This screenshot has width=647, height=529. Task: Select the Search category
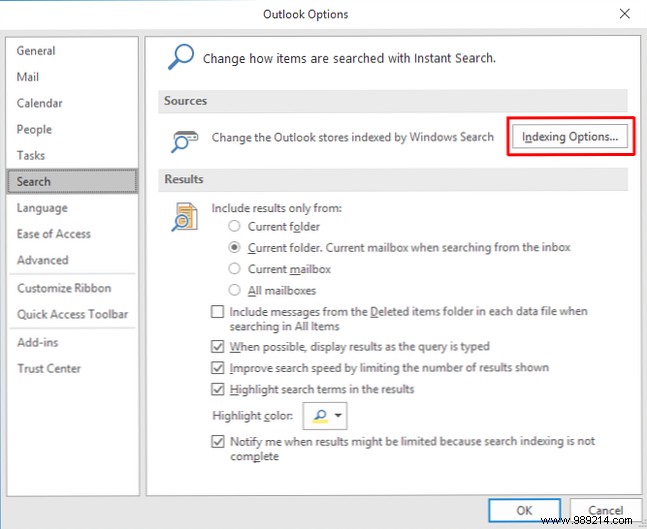coord(72,181)
